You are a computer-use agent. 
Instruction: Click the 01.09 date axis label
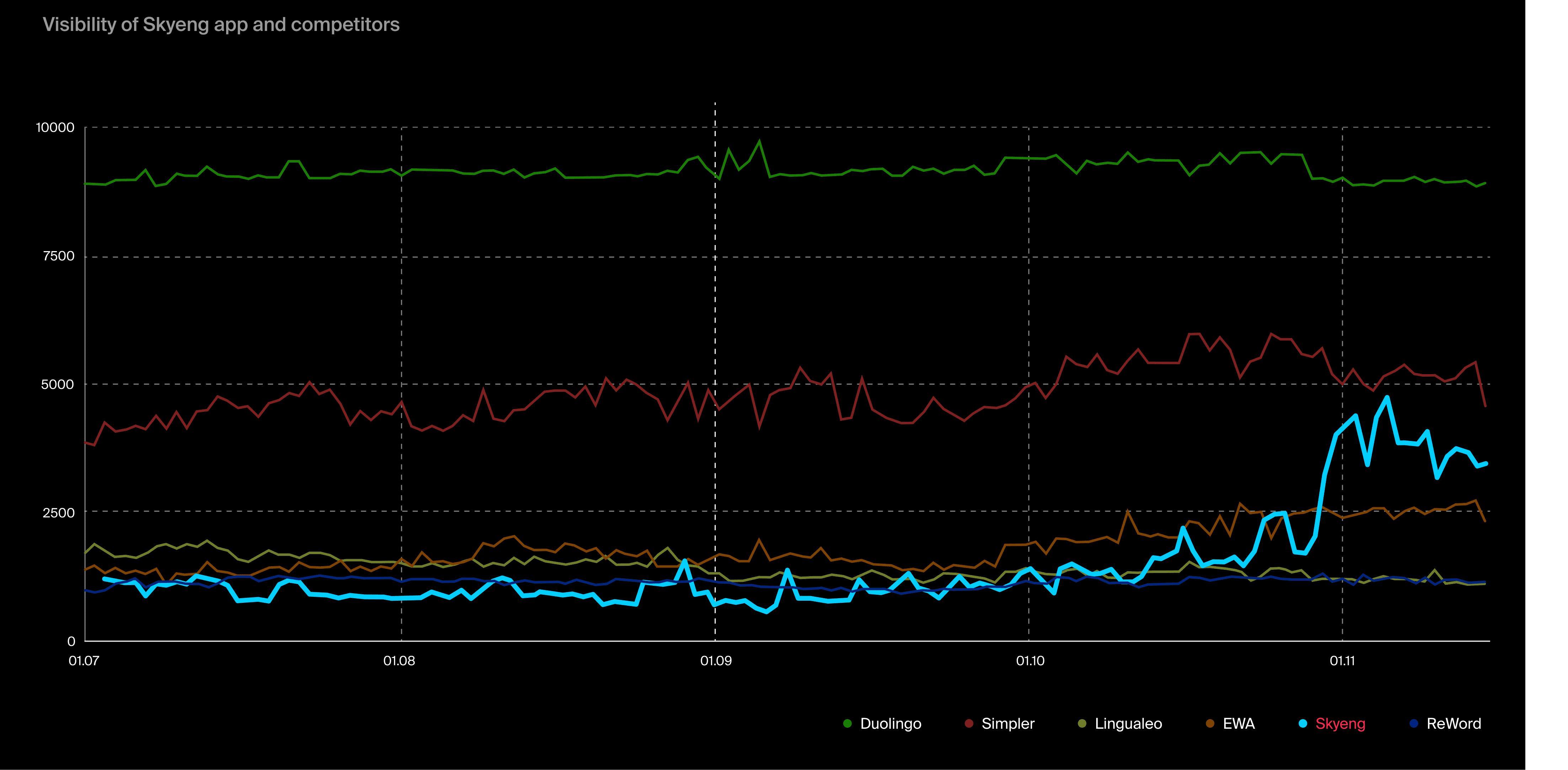tap(716, 661)
